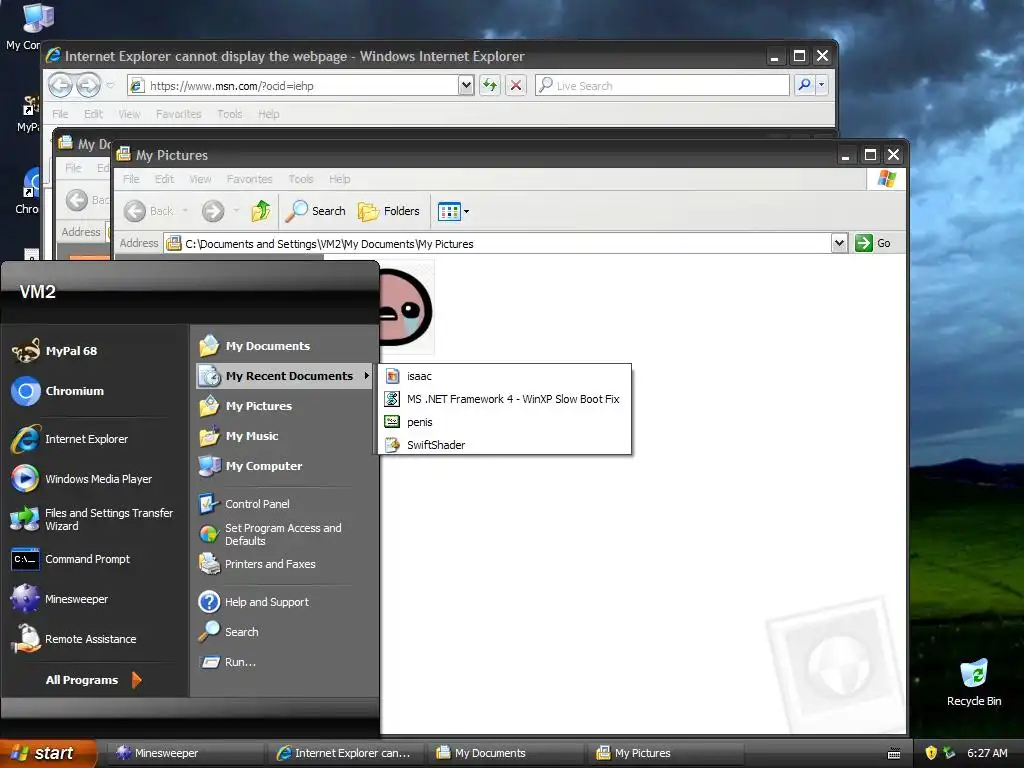The image size is (1024, 768).
Task: Open Minesweeper from Start menu
Action: click(x=59, y=599)
